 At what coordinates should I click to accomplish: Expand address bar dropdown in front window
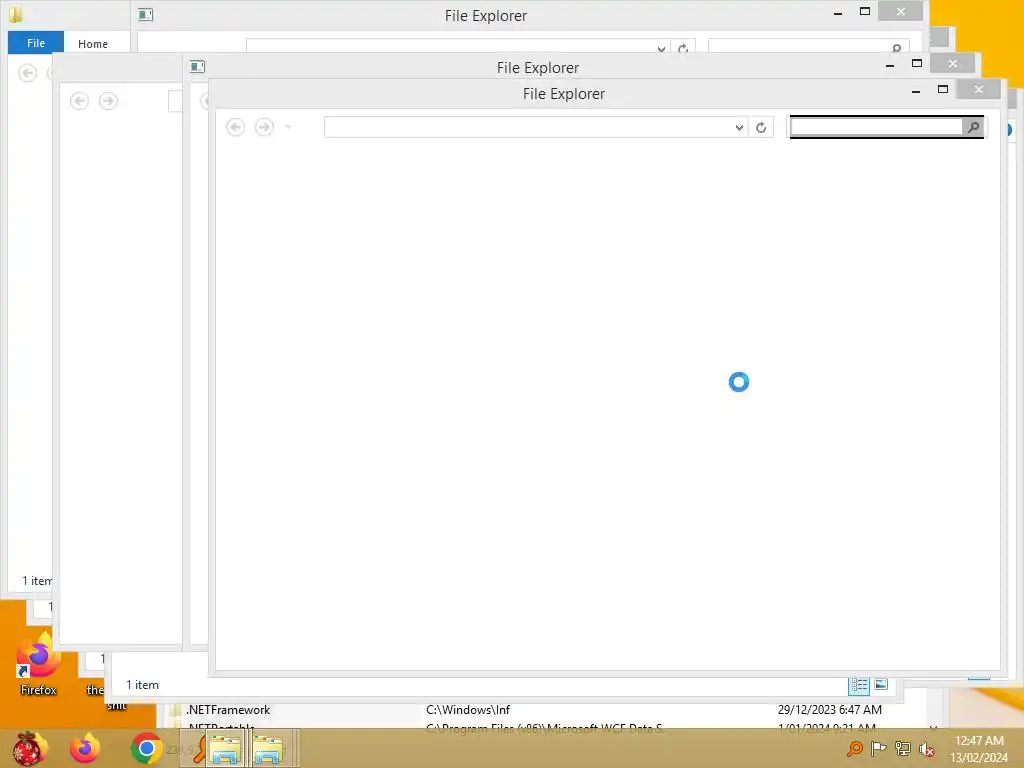click(739, 127)
